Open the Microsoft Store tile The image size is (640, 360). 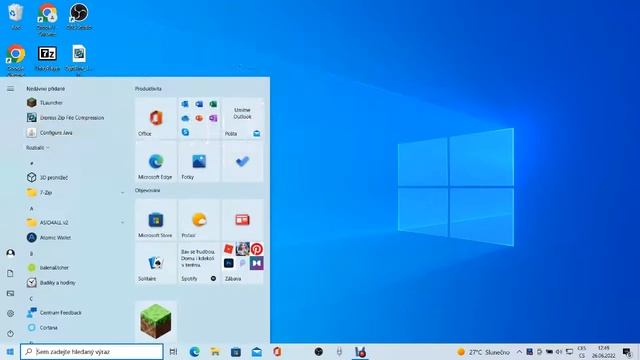[156, 220]
